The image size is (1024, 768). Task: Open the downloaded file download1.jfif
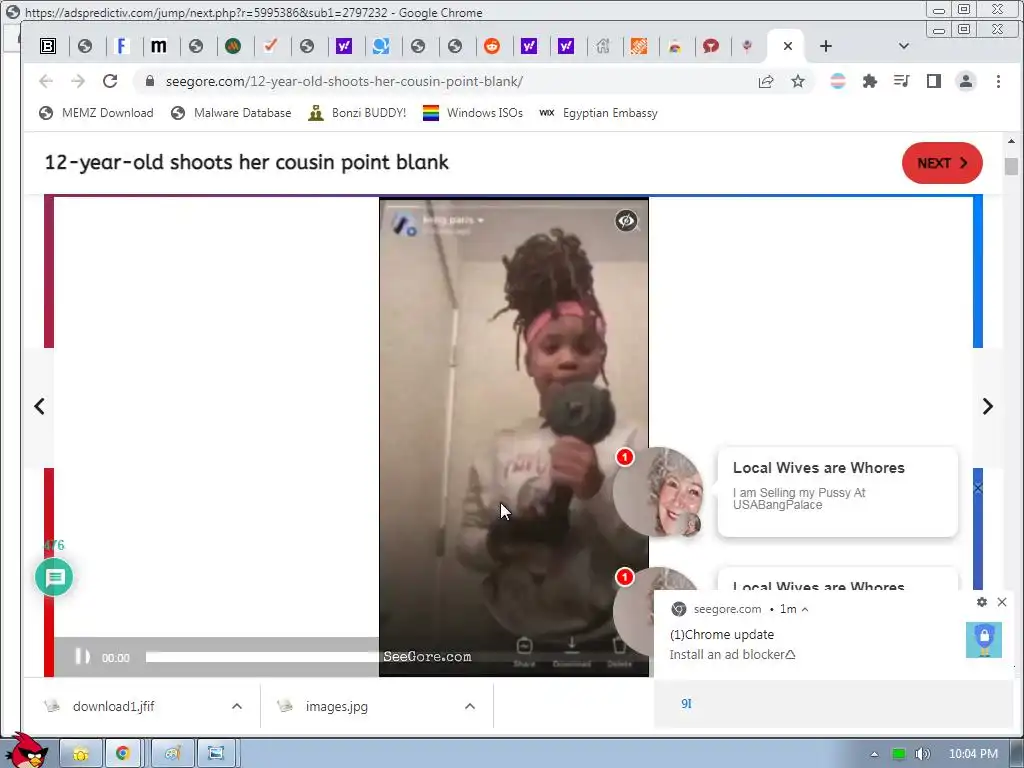coord(114,706)
